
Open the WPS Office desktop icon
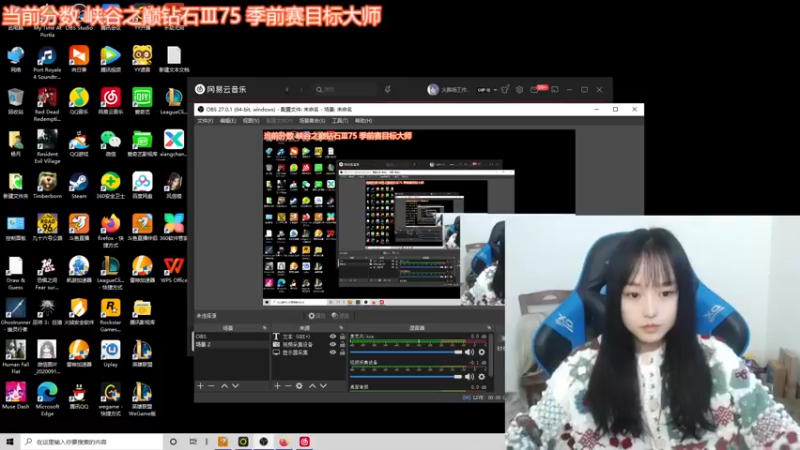pyautogui.click(x=173, y=270)
